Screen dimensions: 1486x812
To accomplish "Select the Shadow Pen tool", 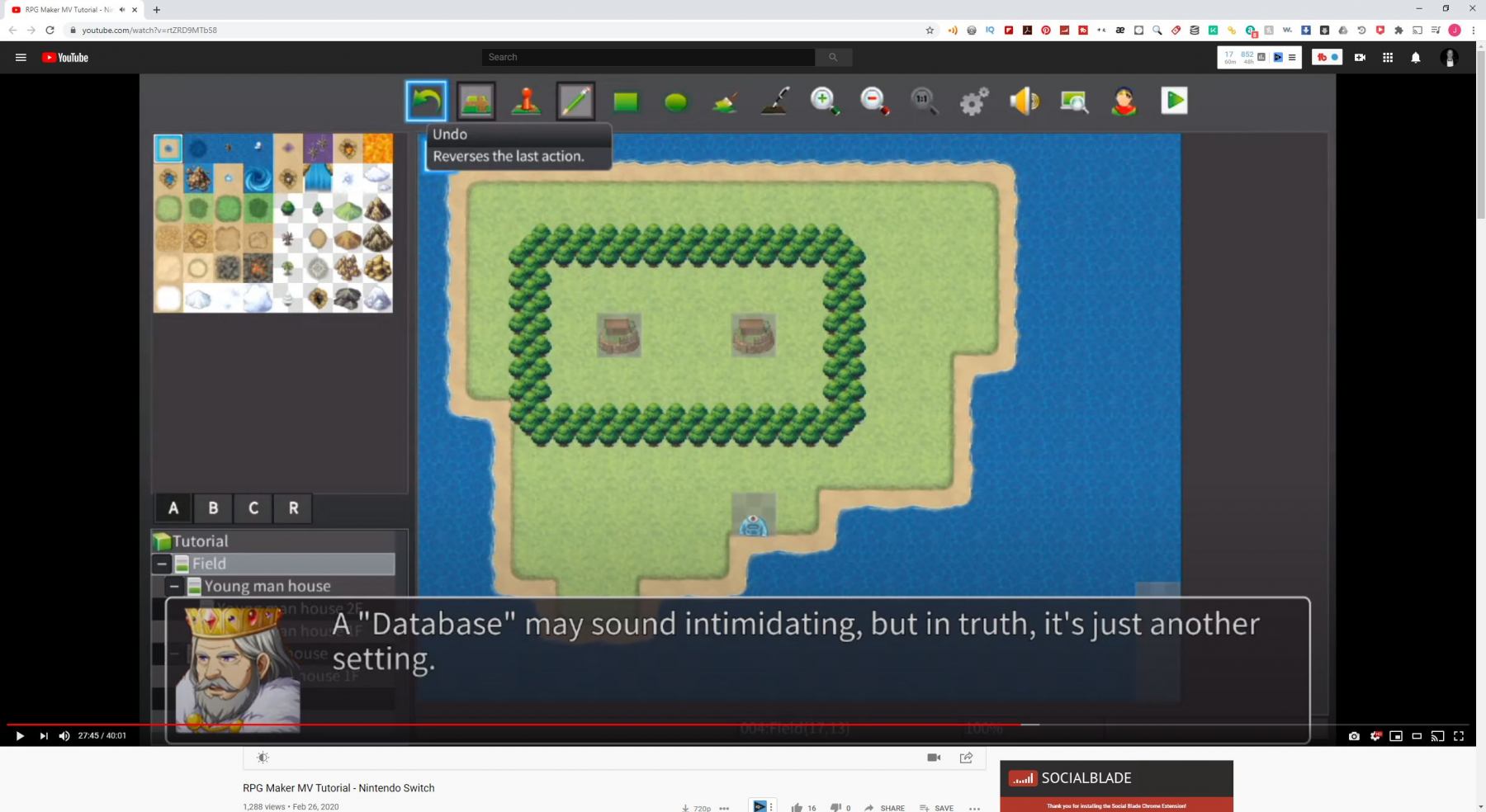I will [775, 101].
